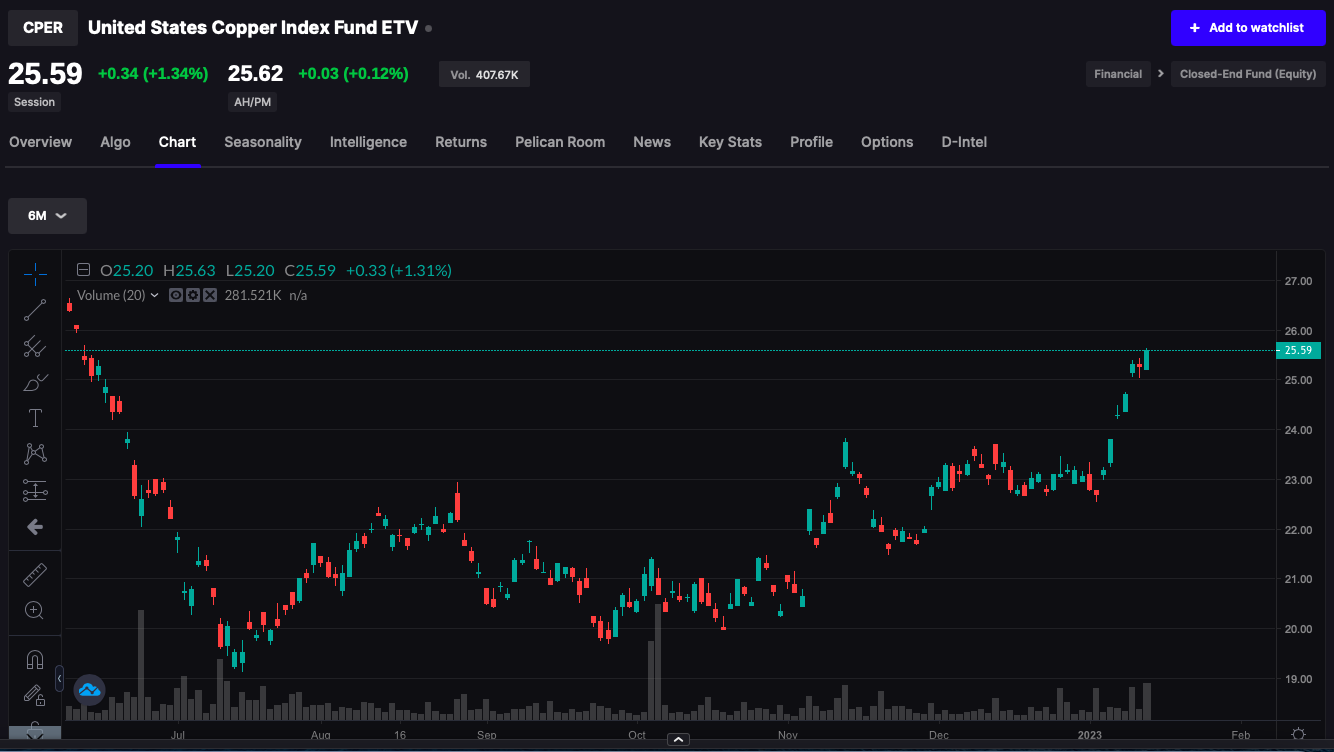Open the 6M timeframe dropdown
This screenshot has height=752, width=1334.
[47, 216]
